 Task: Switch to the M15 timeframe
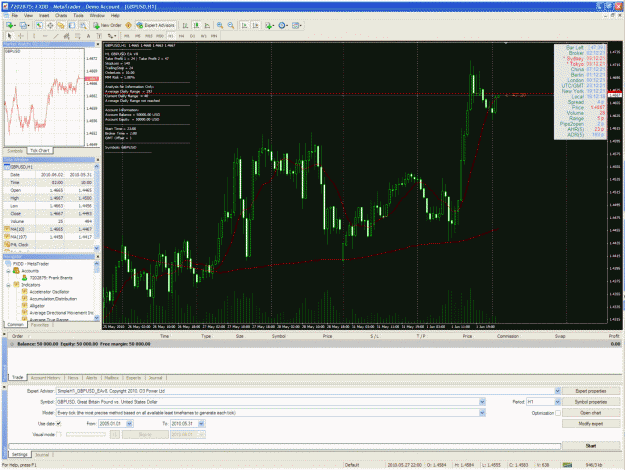(x=148, y=36)
